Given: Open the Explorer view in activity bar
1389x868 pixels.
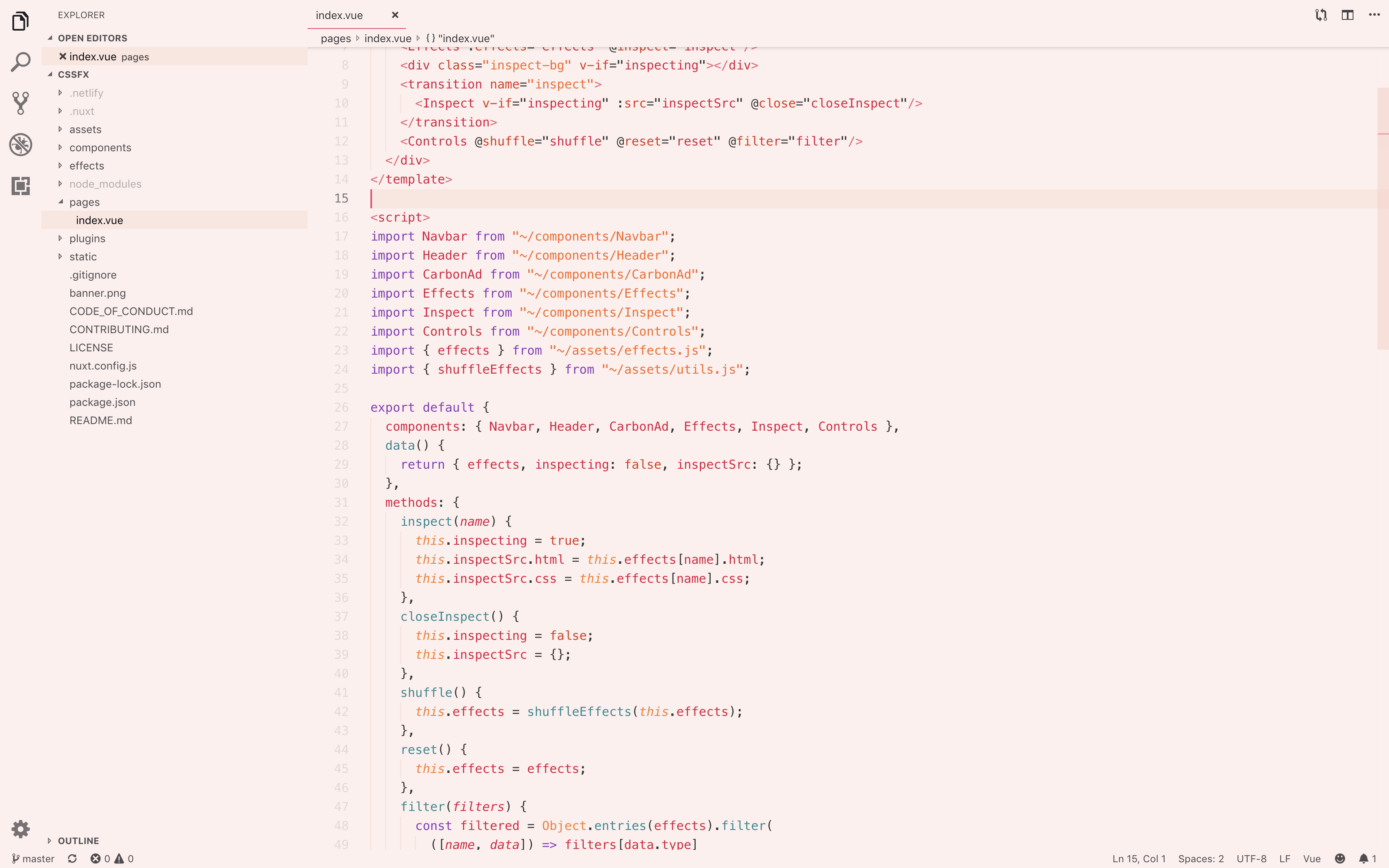Looking at the screenshot, I should coord(20,21).
